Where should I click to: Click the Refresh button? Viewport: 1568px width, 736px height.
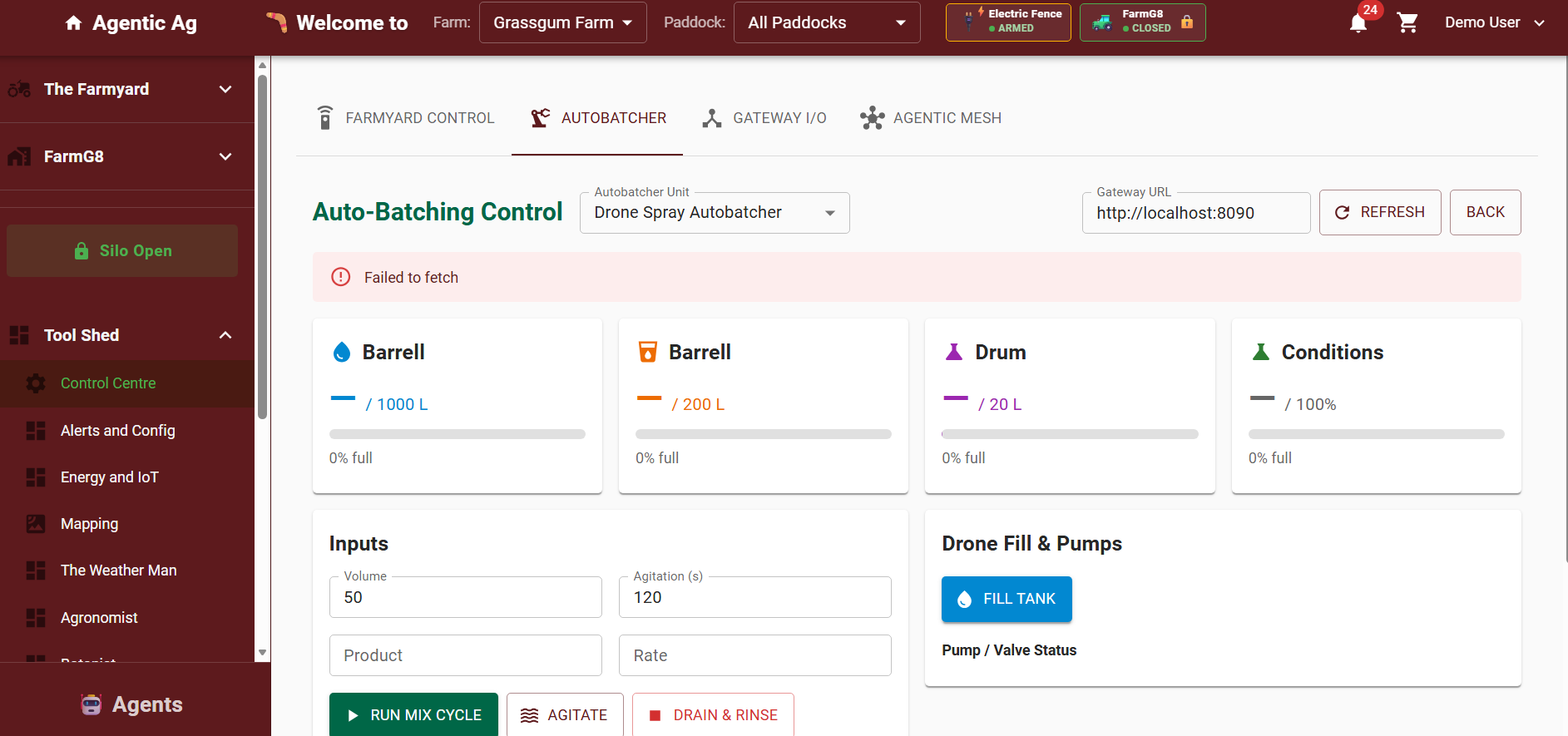1380,212
